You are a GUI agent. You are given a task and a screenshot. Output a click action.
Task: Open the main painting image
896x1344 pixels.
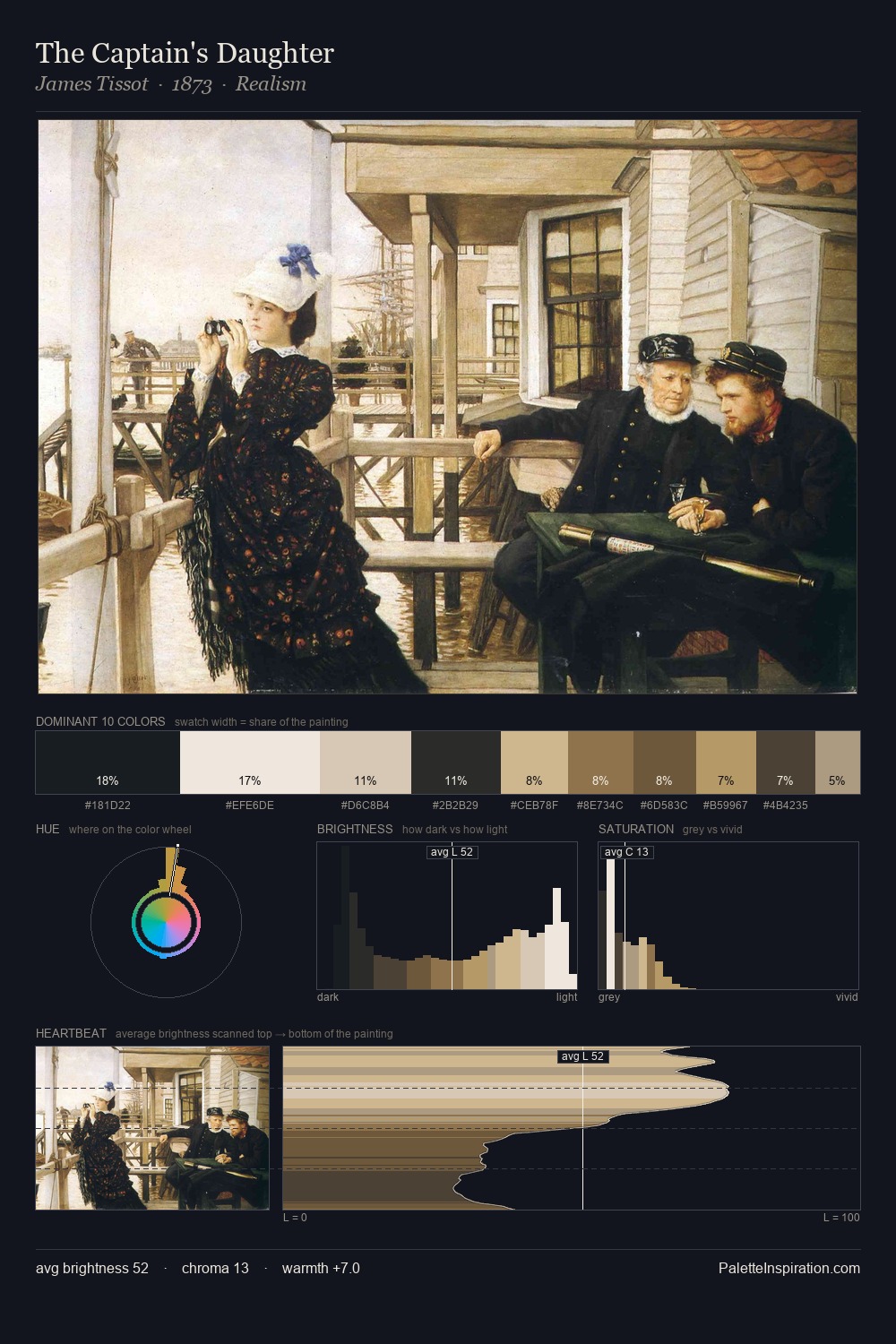pos(447,407)
